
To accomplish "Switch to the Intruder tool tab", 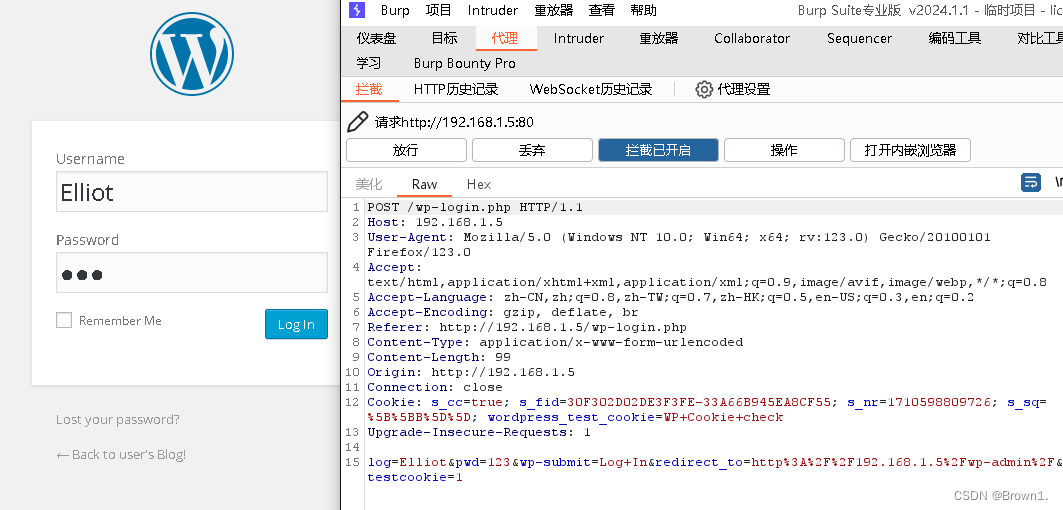I will click(578, 39).
